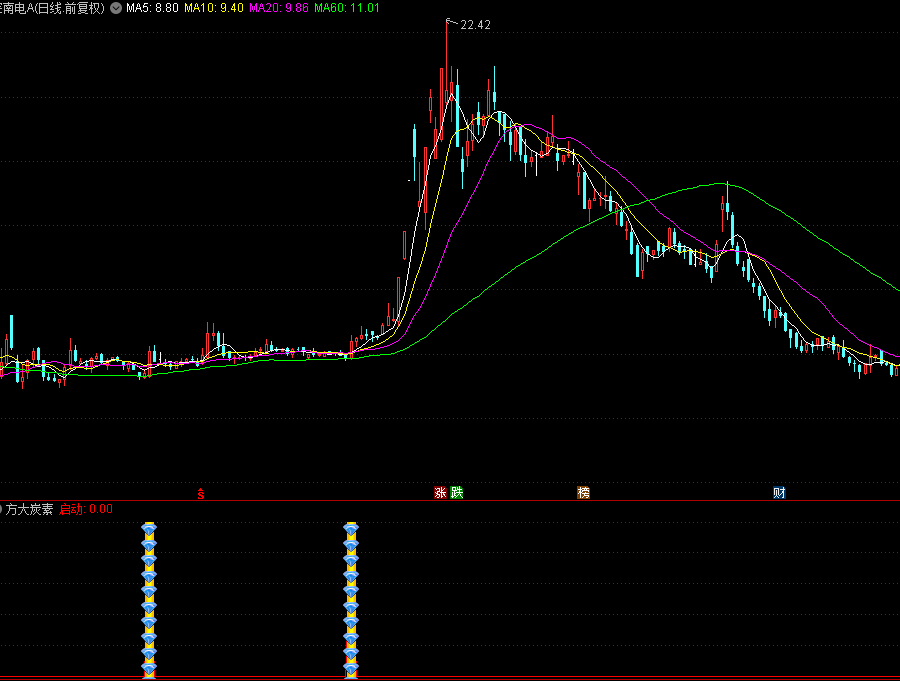Click the red S marker on timeline
Viewport: 900px width, 681px height.
coord(201,494)
